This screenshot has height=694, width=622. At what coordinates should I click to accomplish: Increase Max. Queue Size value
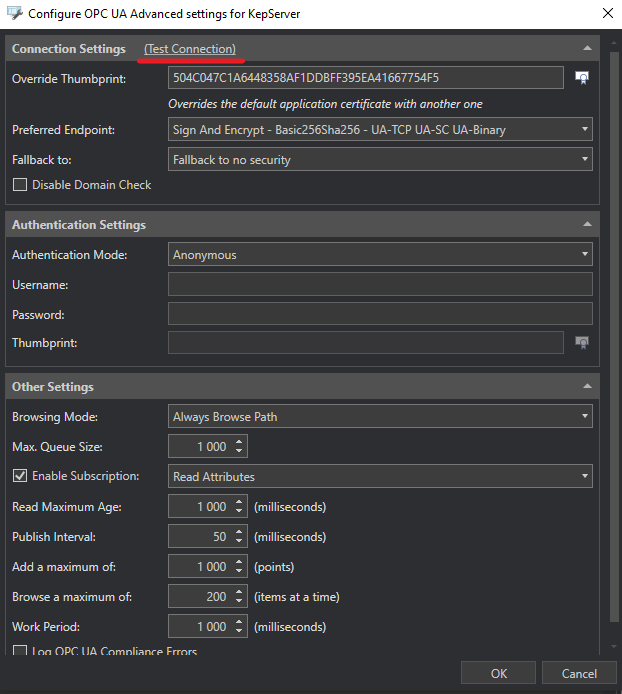pyautogui.click(x=239, y=442)
